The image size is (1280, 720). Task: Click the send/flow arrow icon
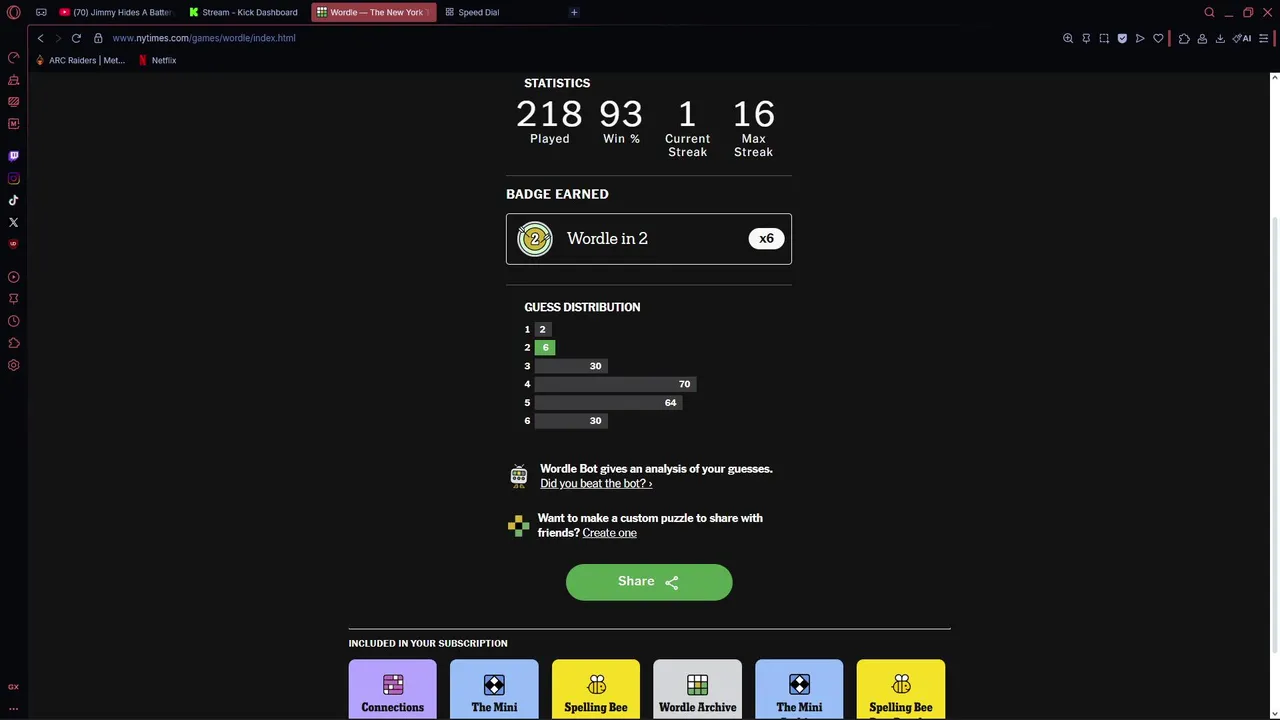click(x=1140, y=38)
